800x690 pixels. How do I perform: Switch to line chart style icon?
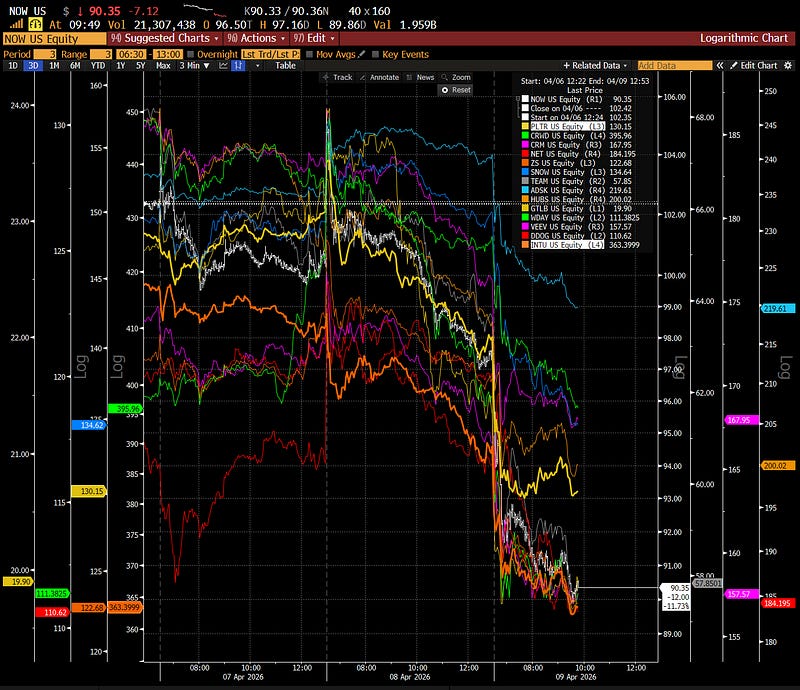[223, 65]
